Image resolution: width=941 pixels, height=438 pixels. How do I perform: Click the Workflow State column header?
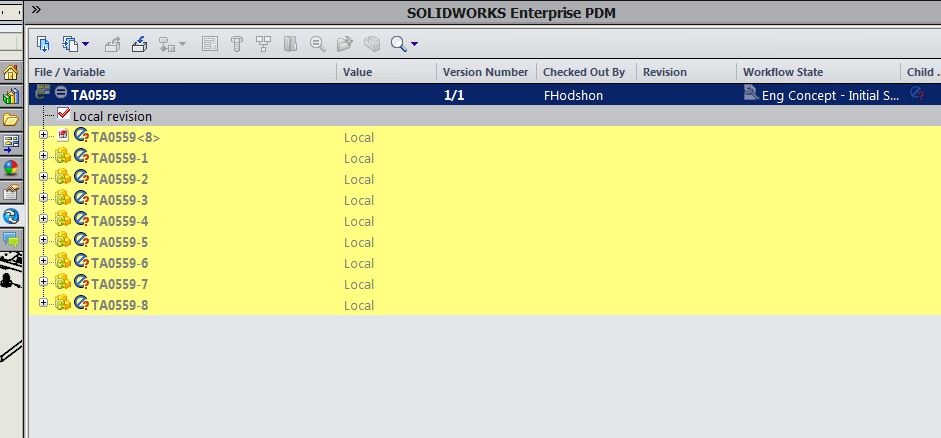pos(819,72)
